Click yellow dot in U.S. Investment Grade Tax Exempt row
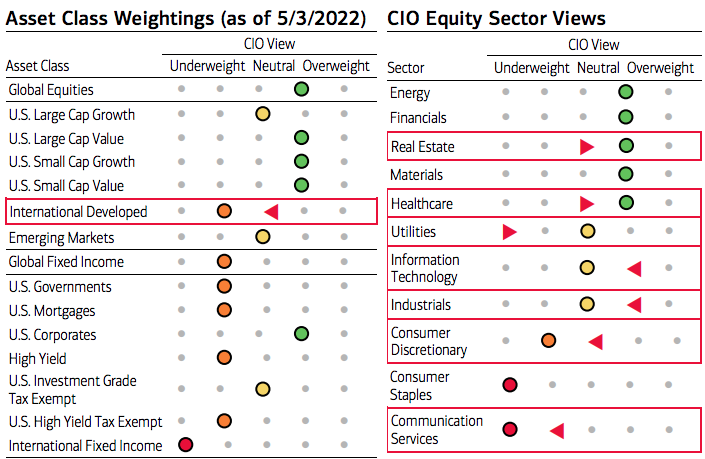705x459 pixels. point(263,389)
